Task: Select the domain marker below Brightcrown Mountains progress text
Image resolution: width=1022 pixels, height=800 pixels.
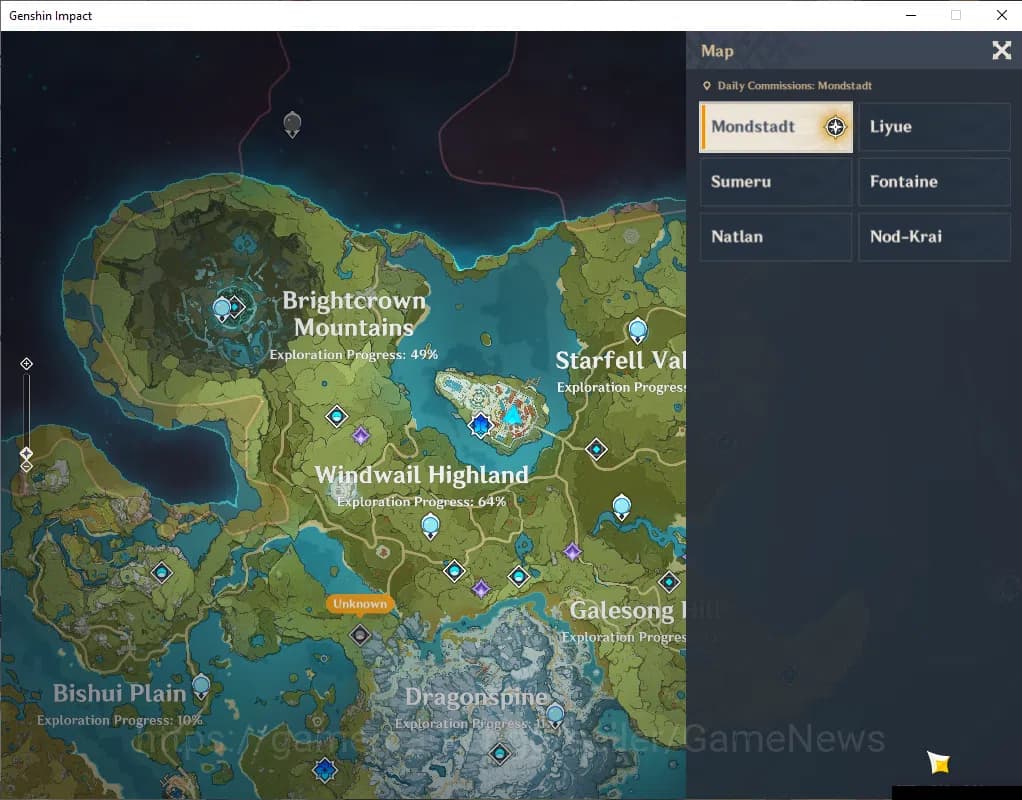Action: pos(336,416)
